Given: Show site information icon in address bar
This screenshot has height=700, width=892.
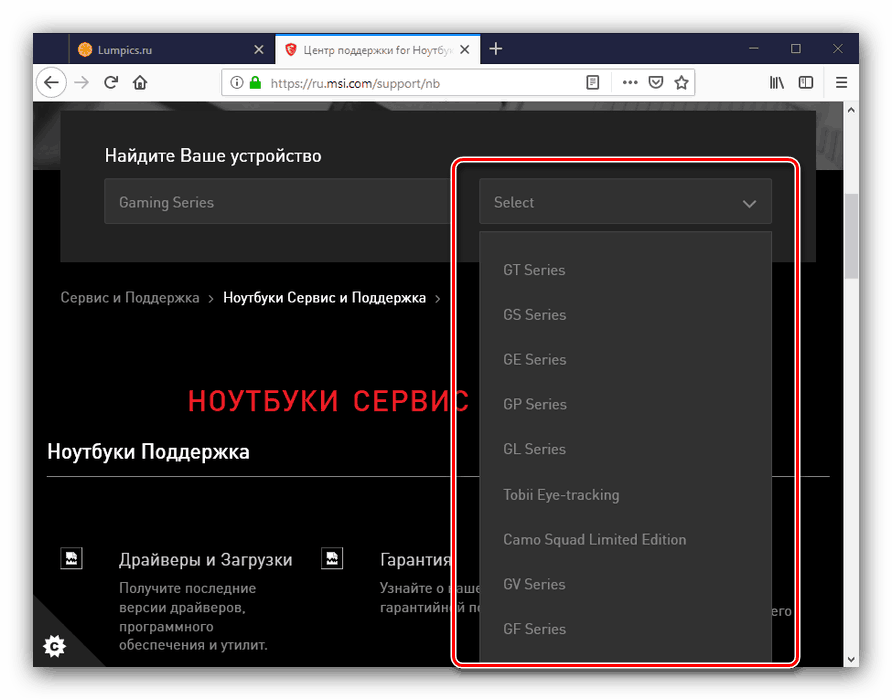Looking at the screenshot, I should (237, 83).
